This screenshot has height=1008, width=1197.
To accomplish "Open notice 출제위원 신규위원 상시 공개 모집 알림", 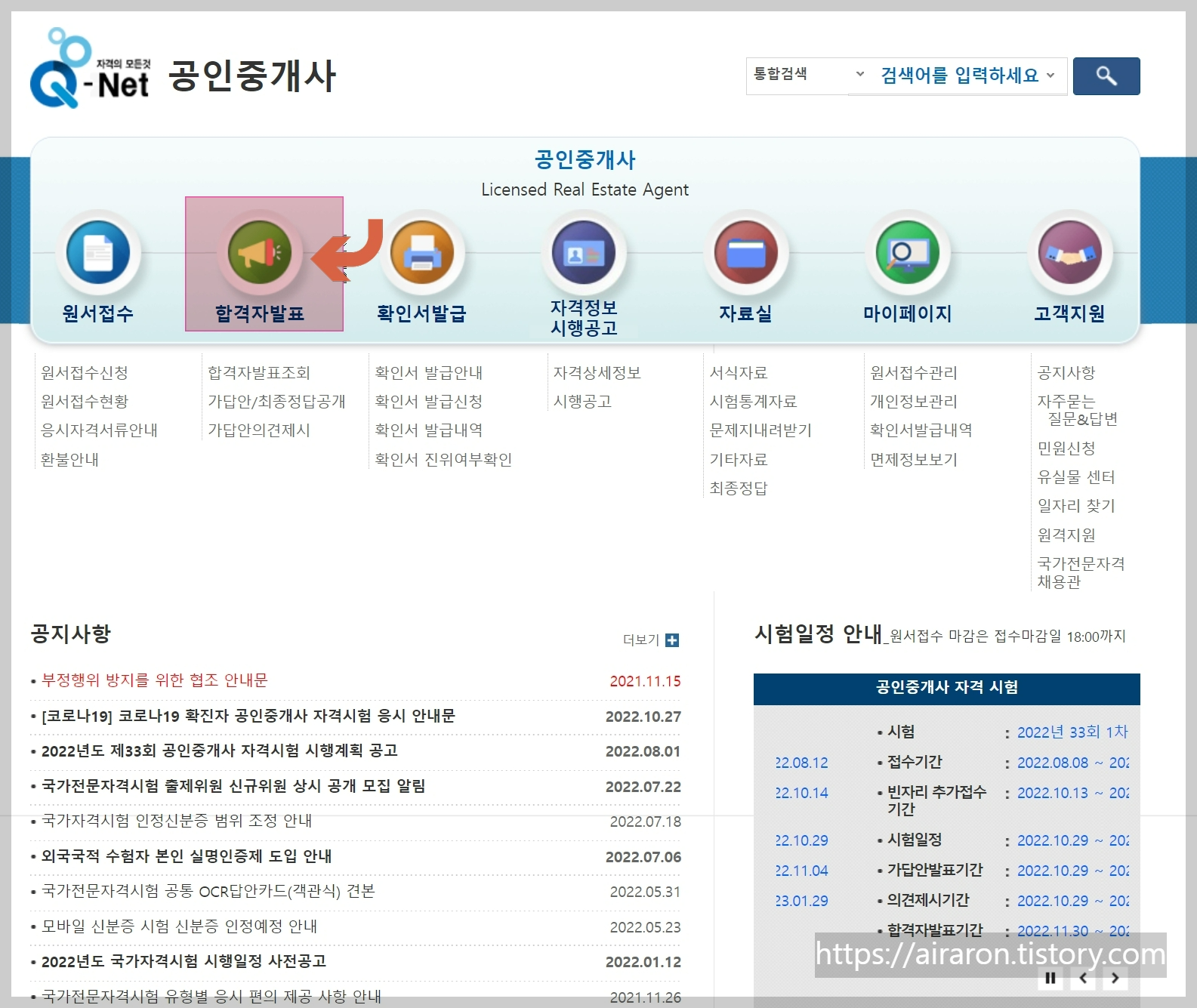I will [x=233, y=786].
